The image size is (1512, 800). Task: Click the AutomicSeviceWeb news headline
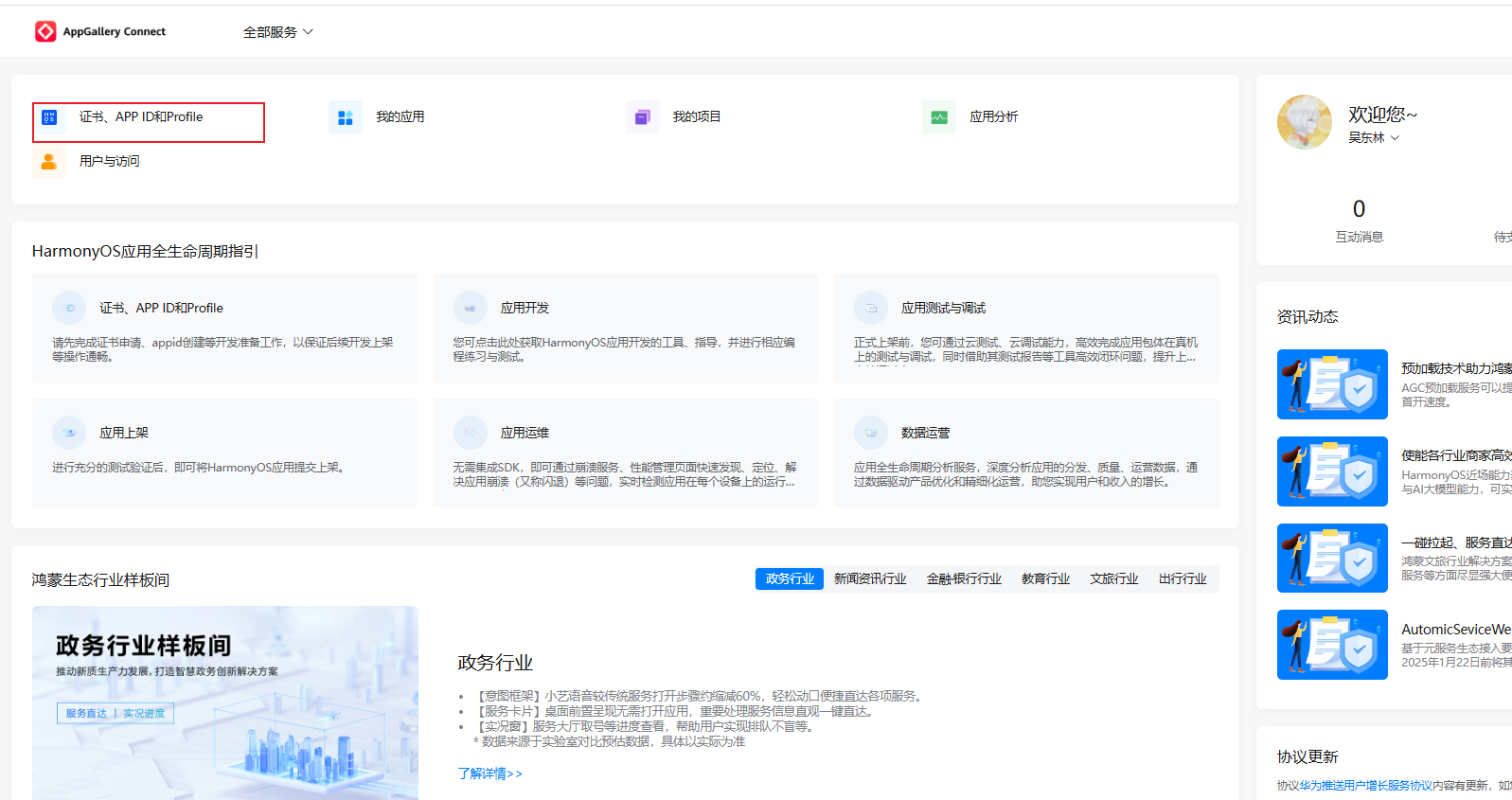[x=1456, y=629]
